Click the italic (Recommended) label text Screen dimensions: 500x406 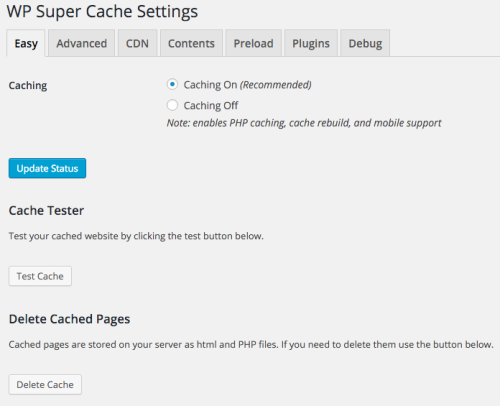click(276, 85)
